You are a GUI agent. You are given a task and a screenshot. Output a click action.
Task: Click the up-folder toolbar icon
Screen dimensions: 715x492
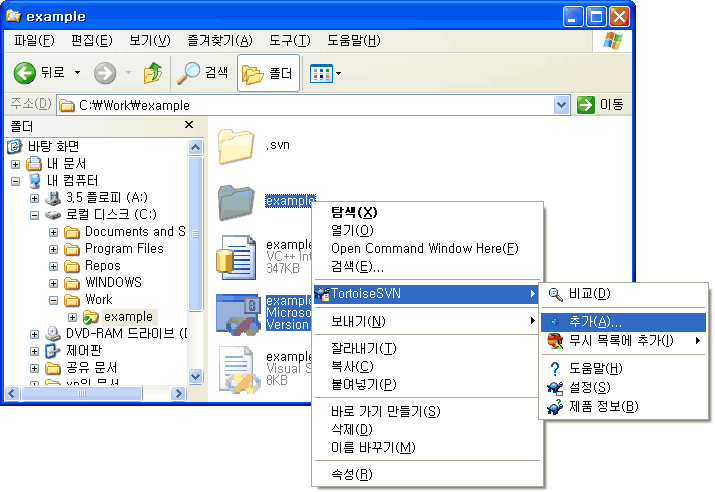tap(152, 73)
